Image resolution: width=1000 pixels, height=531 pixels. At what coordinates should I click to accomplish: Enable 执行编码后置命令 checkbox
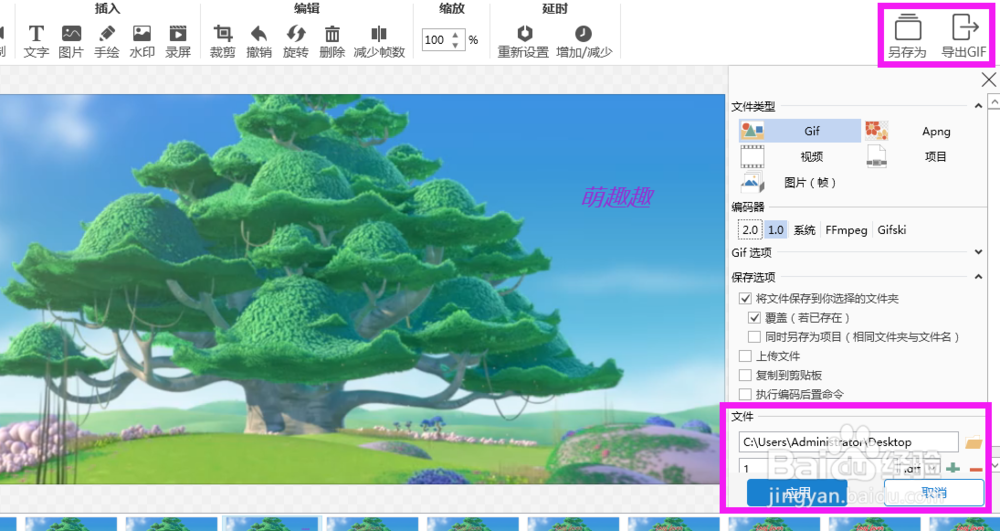coord(745,394)
